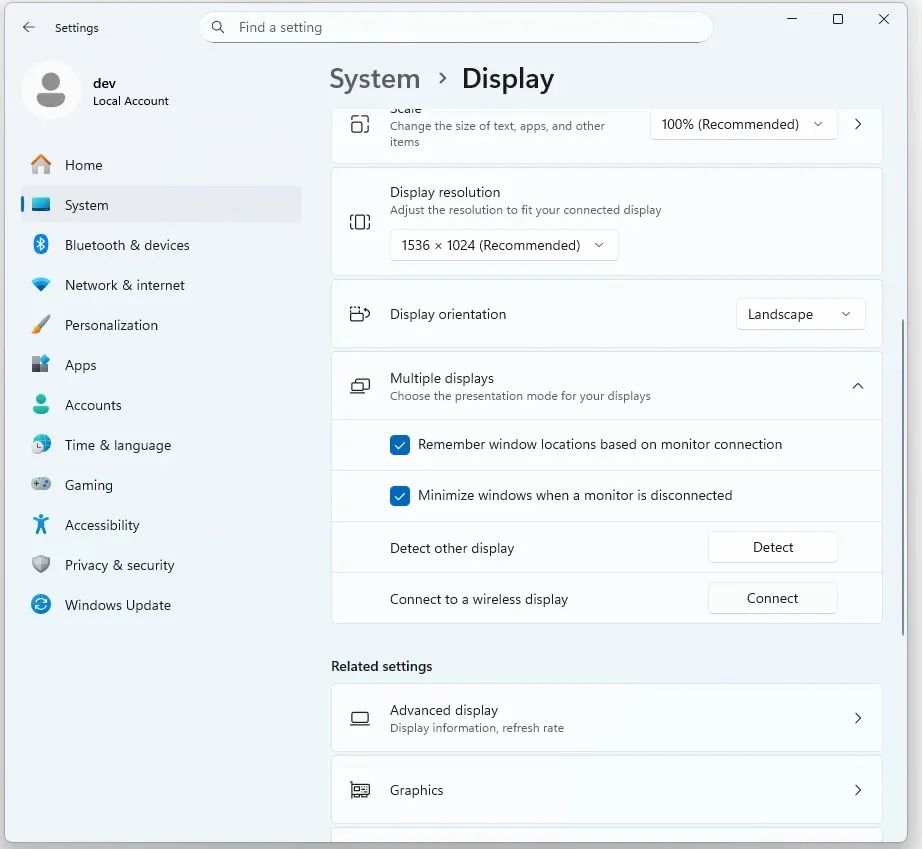Click the Apps icon in sidebar

[41, 365]
